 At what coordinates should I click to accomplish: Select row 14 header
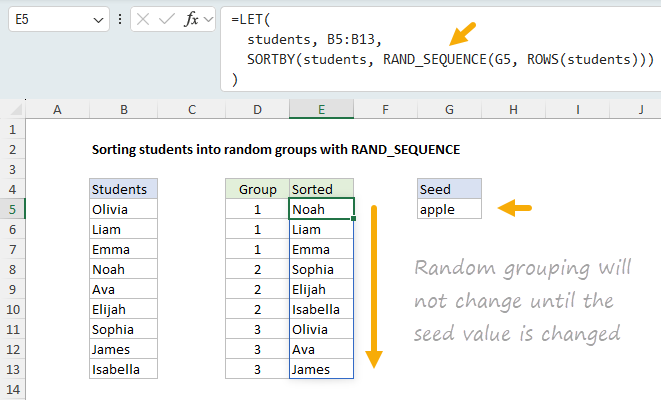(13, 389)
